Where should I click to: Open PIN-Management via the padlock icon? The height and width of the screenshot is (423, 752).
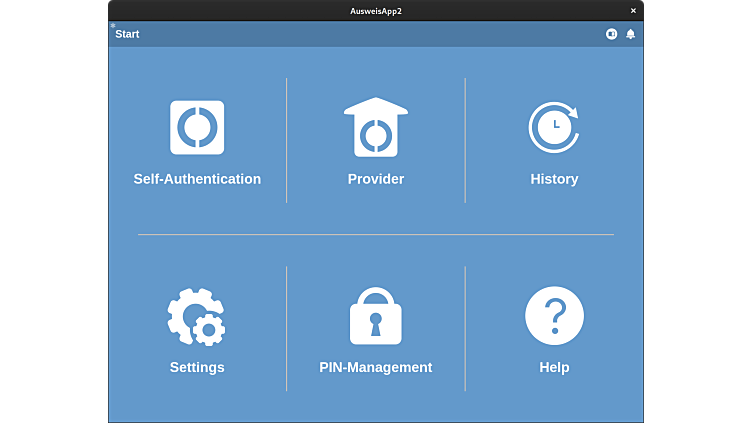376,316
